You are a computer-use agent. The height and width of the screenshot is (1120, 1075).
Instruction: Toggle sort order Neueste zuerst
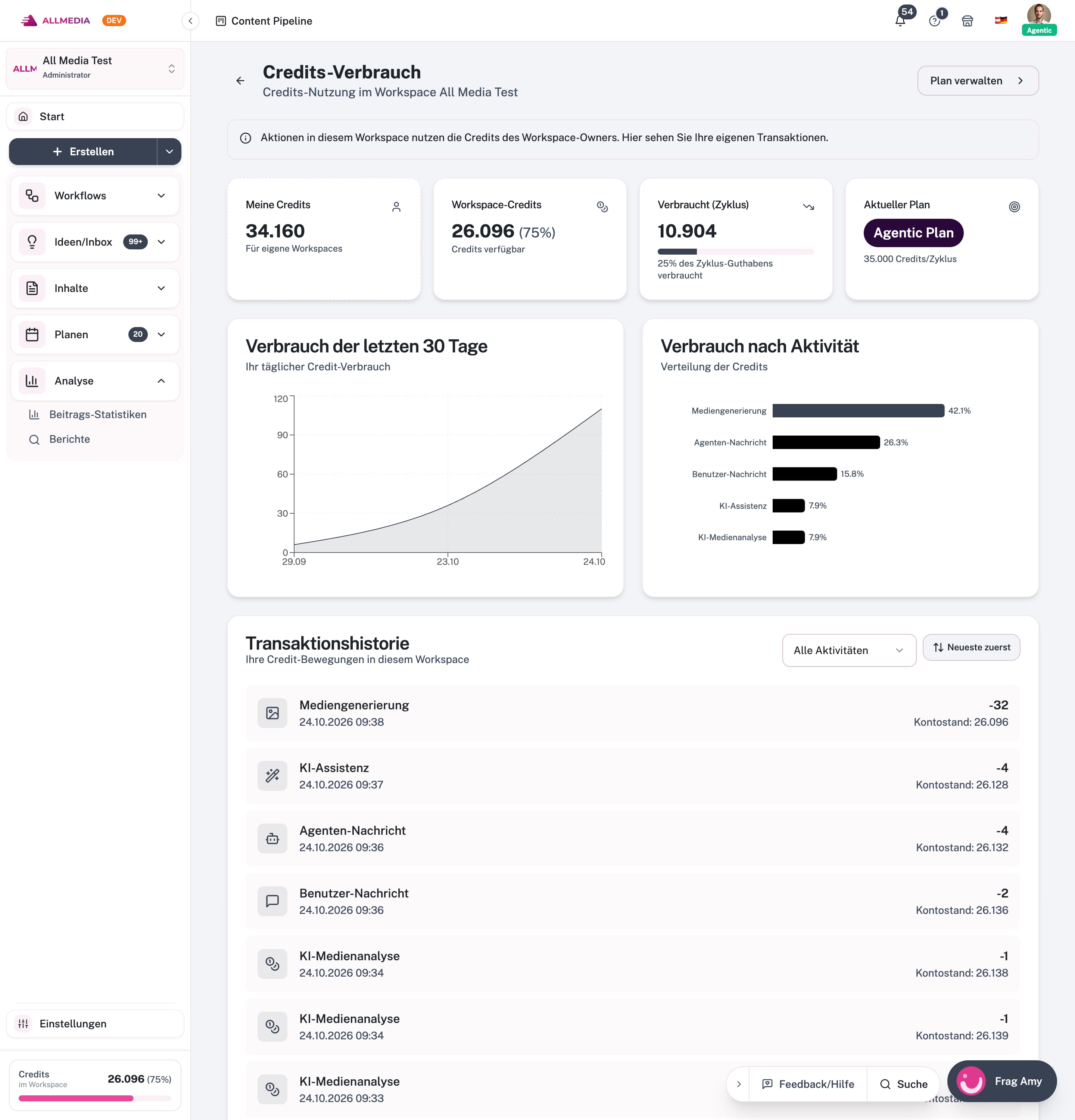coord(971,647)
